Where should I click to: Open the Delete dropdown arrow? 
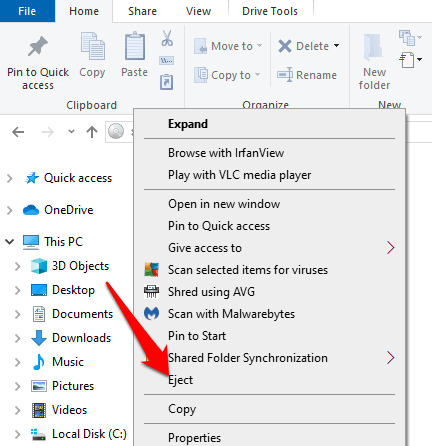(336, 46)
